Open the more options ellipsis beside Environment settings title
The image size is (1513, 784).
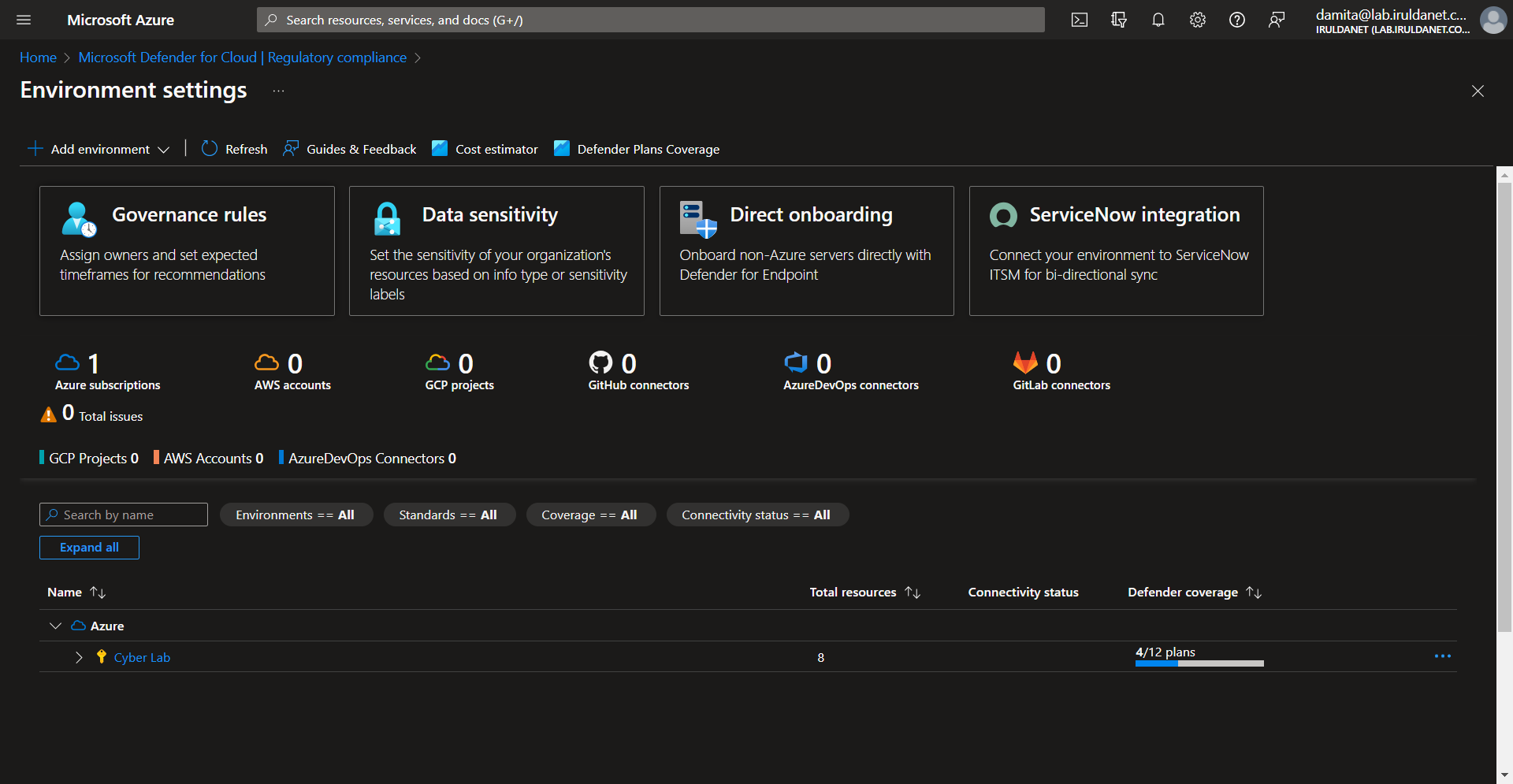pyautogui.click(x=279, y=91)
